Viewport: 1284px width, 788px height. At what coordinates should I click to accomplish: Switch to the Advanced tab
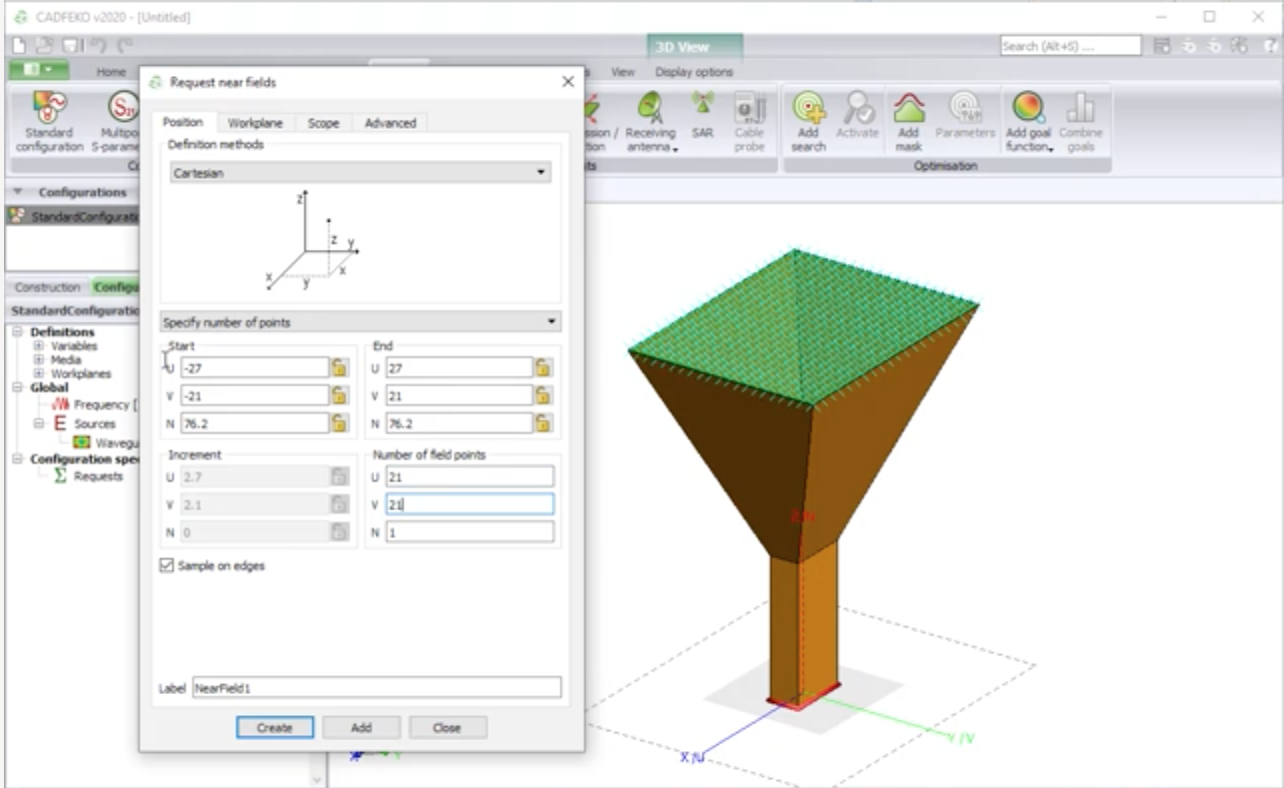coord(390,123)
